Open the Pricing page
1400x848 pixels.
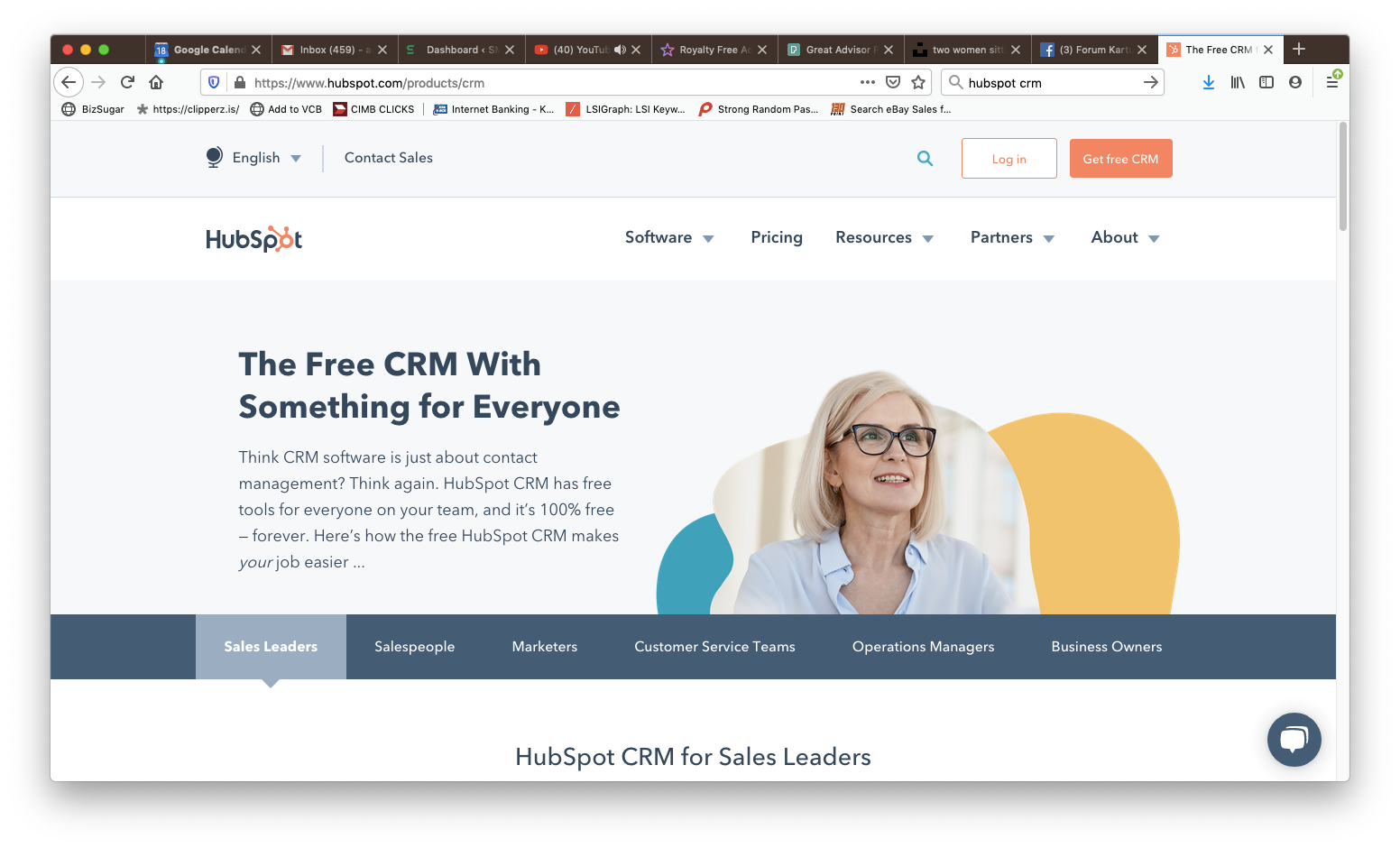[x=777, y=237]
